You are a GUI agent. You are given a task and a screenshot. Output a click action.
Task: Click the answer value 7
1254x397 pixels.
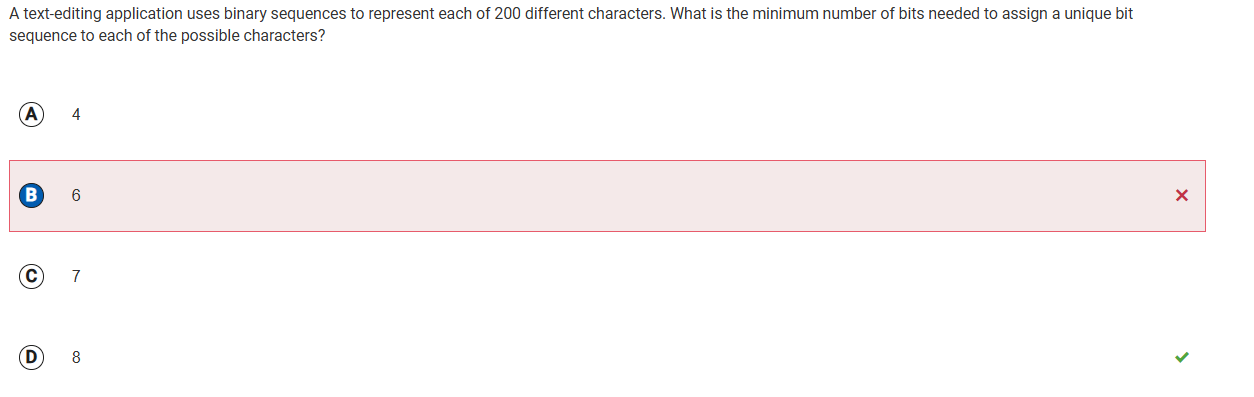pos(76,276)
